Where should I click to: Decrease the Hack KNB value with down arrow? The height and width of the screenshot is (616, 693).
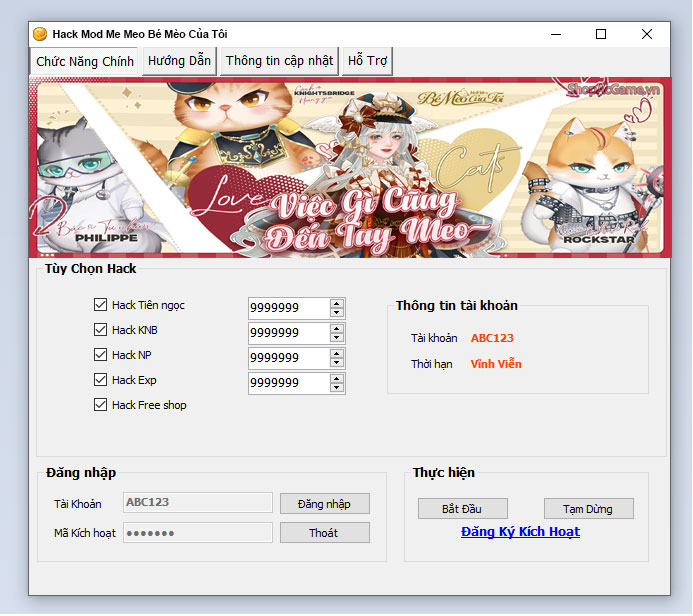click(337, 338)
